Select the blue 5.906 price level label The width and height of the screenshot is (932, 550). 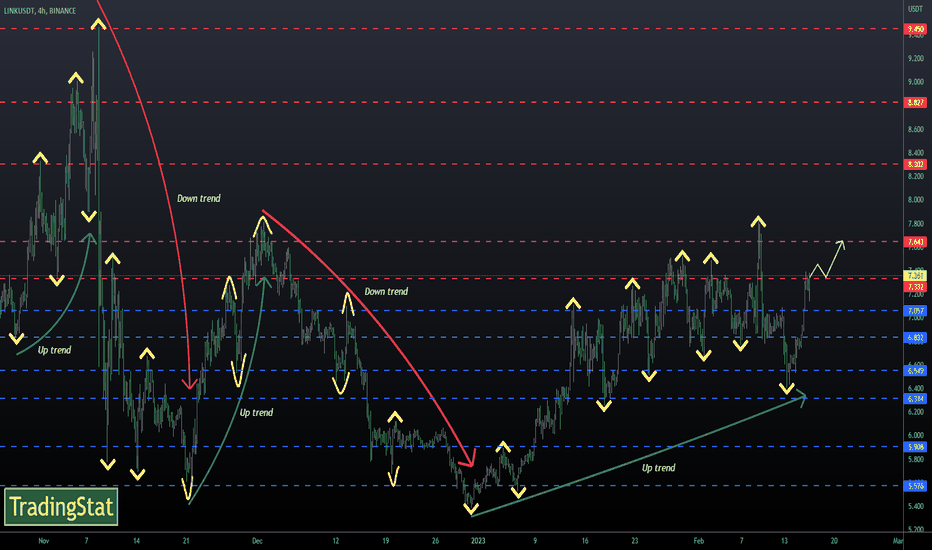tap(915, 447)
